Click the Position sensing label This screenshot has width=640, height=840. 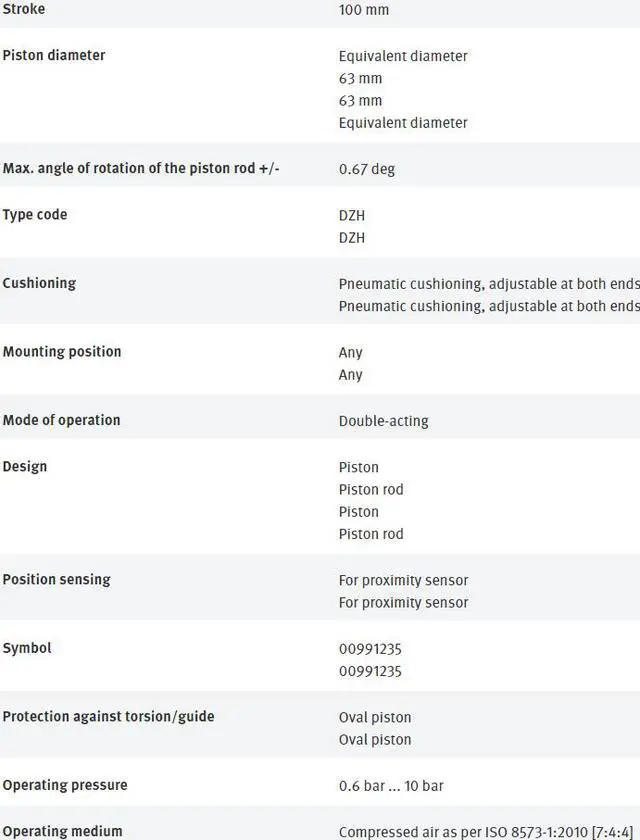click(57, 579)
